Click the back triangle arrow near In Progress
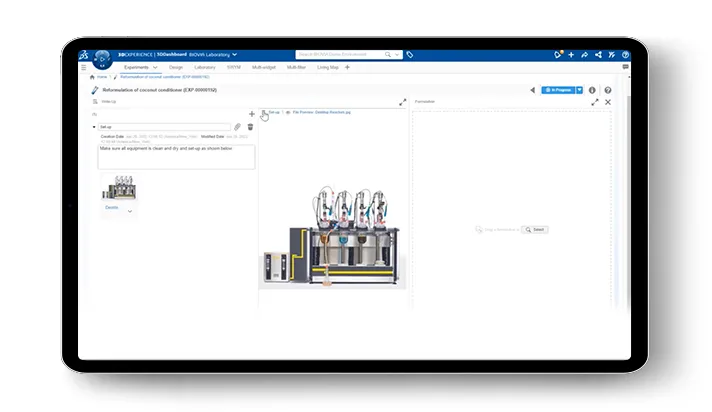 point(533,90)
